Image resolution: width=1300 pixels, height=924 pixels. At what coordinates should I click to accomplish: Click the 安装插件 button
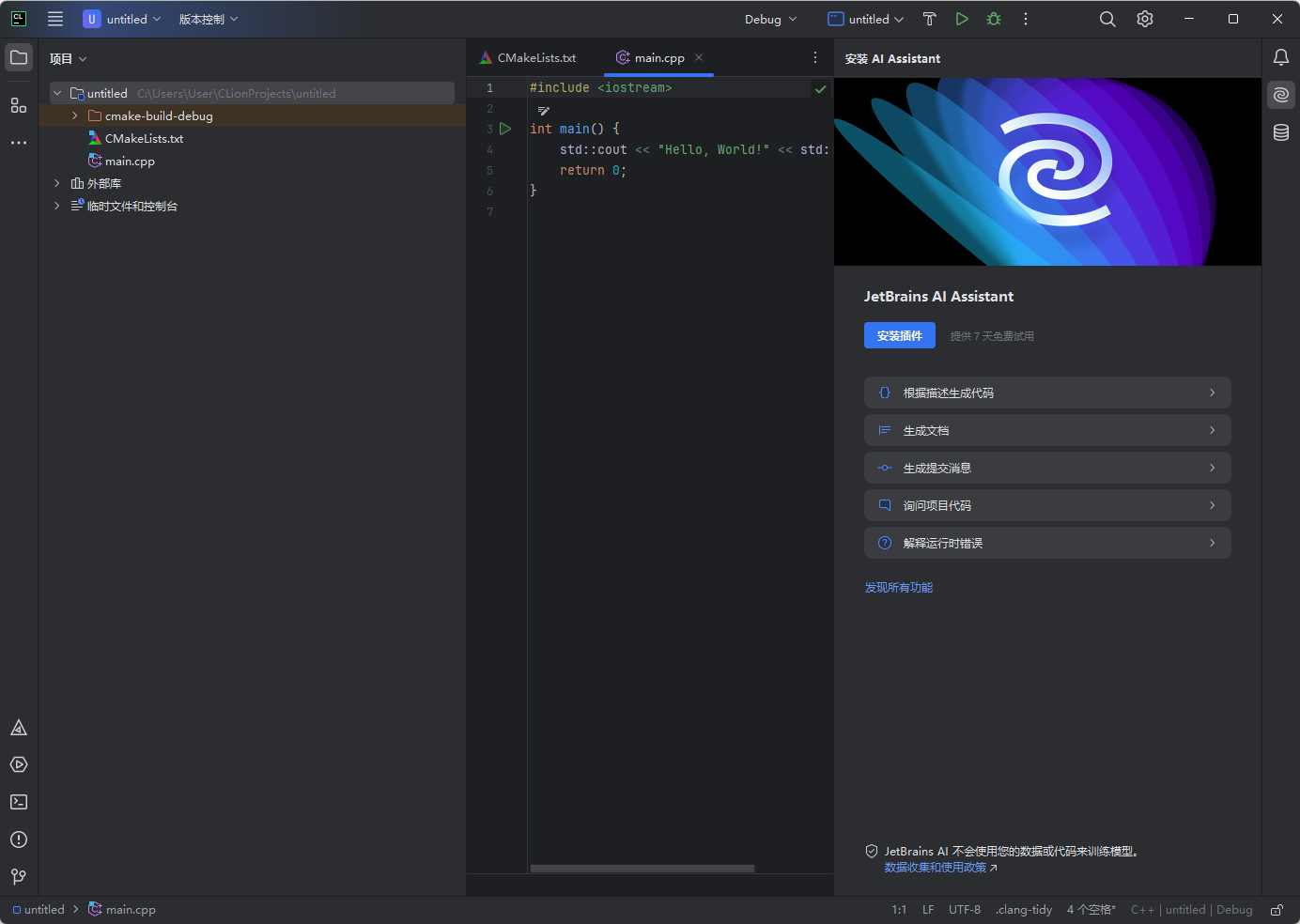tap(899, 335)
